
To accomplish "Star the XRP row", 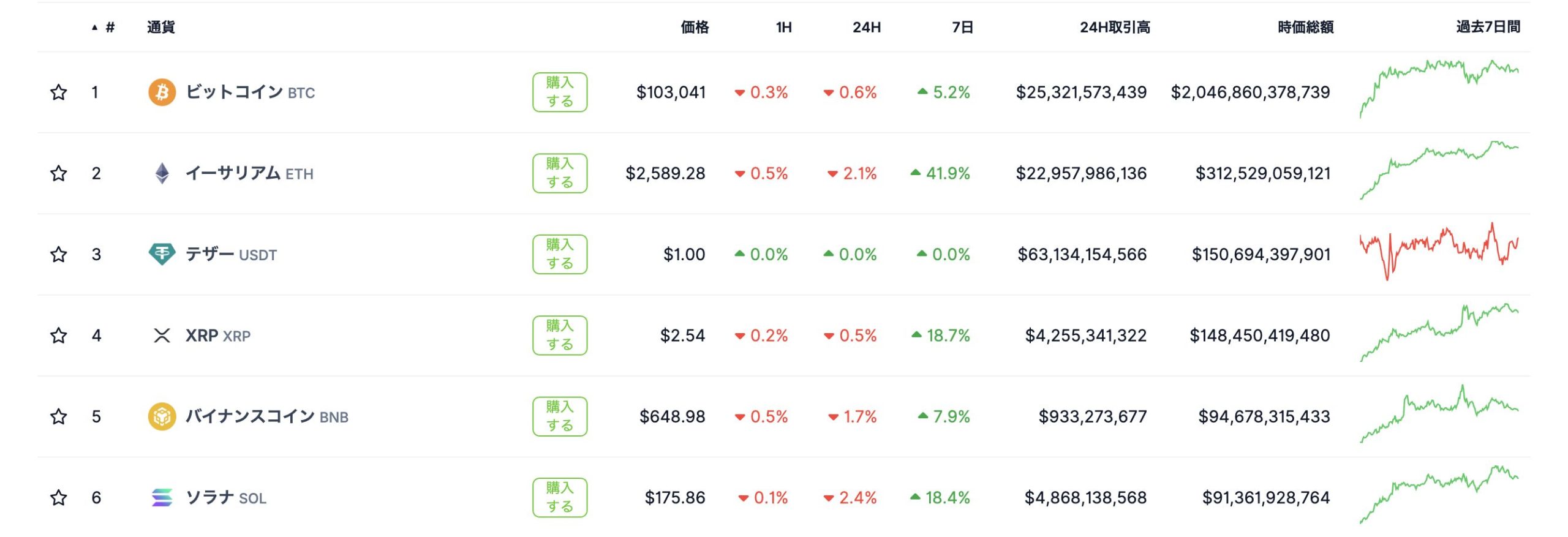I will click(58, 335).
